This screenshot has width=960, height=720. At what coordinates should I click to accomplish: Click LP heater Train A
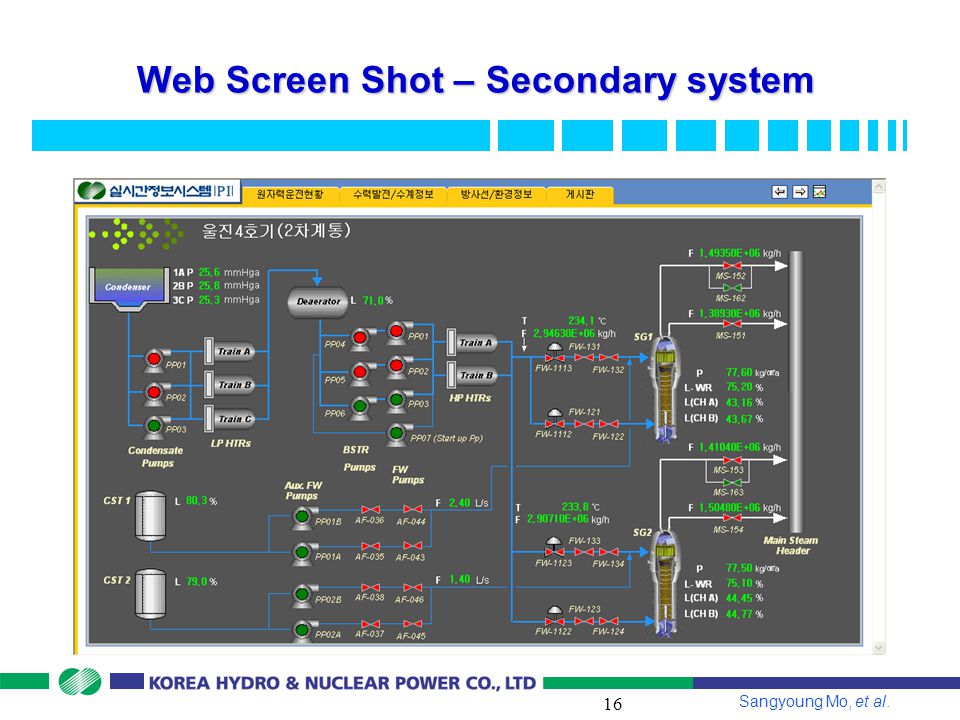point(230,351)
